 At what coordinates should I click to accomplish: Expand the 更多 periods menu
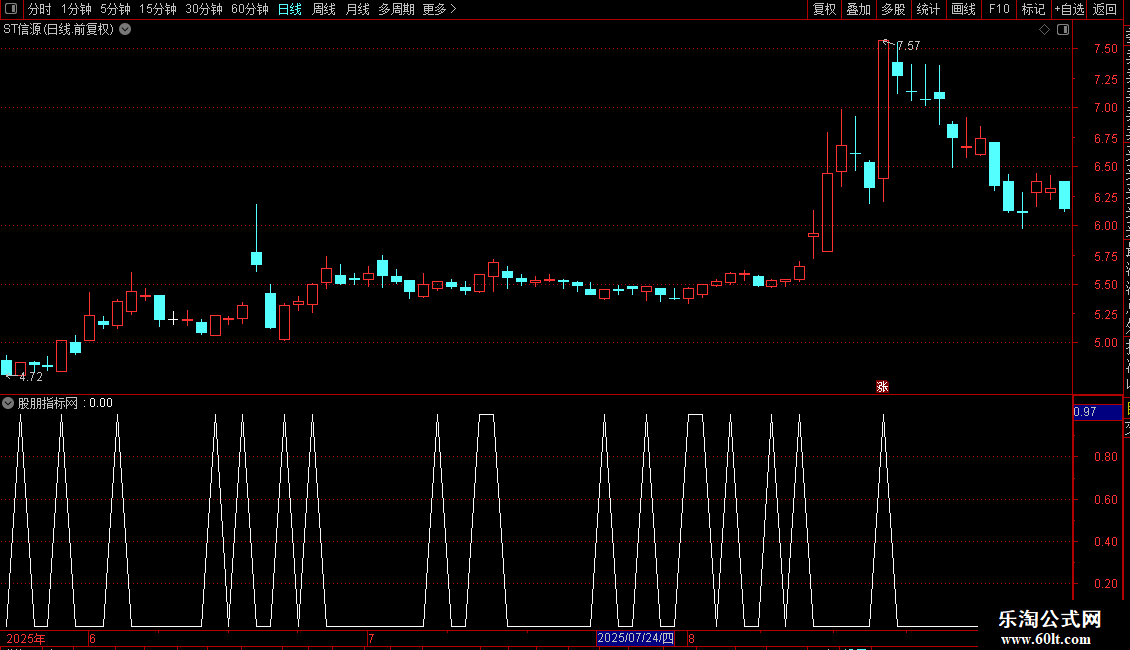(440, 9)
